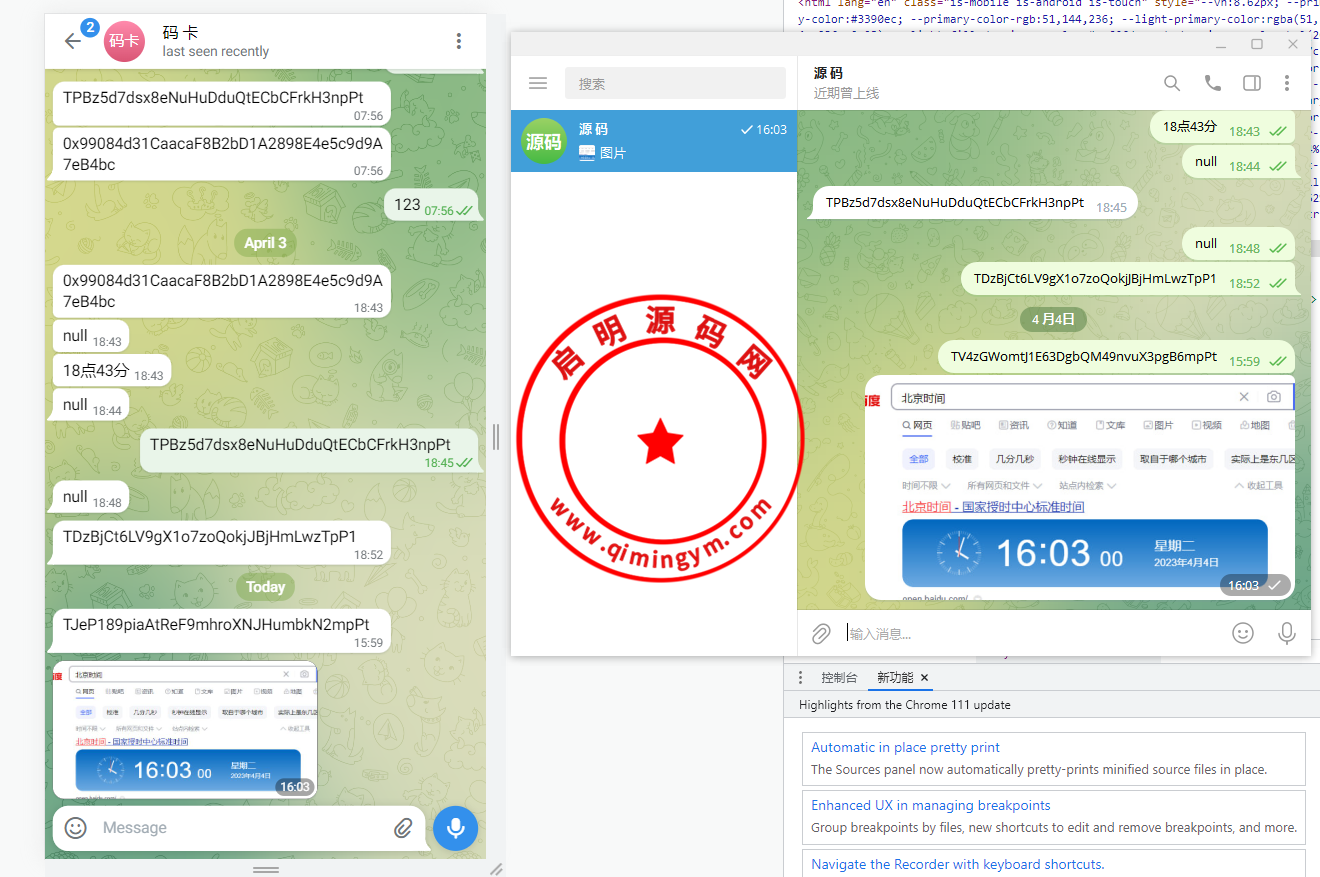This screenshot has height=877, width=1320.
Task: Open the hamburger menu in Telegram desktop
Action: (538, 84)
